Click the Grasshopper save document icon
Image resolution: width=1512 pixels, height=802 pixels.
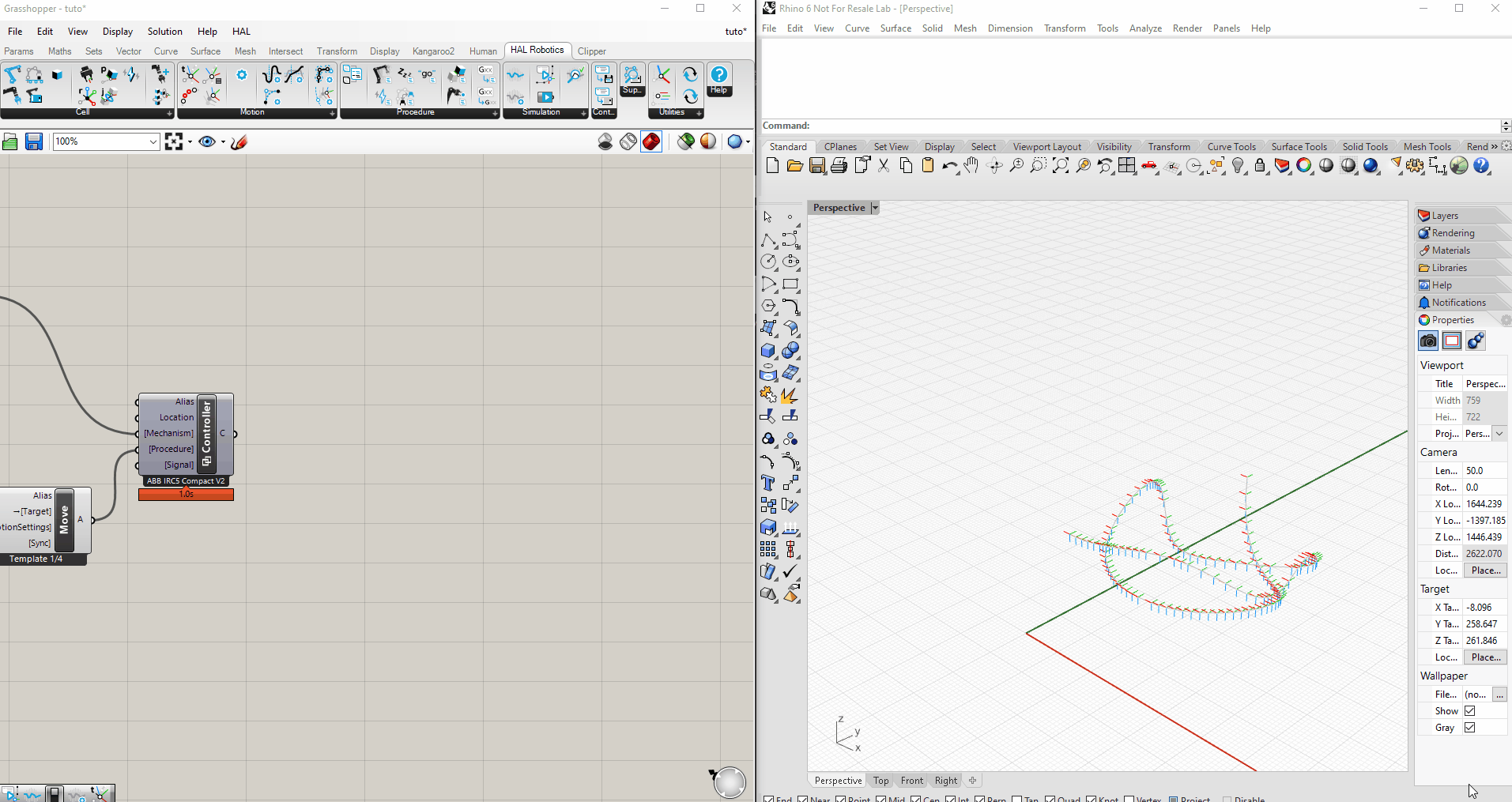pyautogui.click(x=33, y=141)
